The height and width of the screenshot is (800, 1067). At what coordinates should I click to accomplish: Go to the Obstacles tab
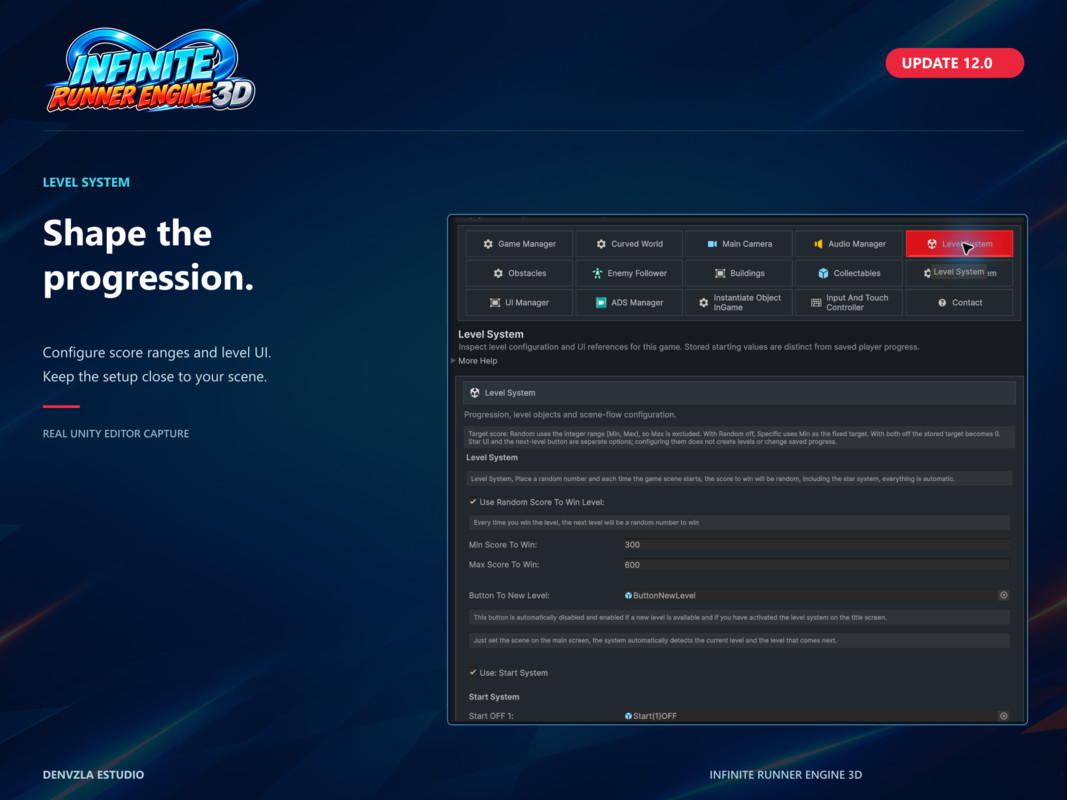tap(519, 273)
